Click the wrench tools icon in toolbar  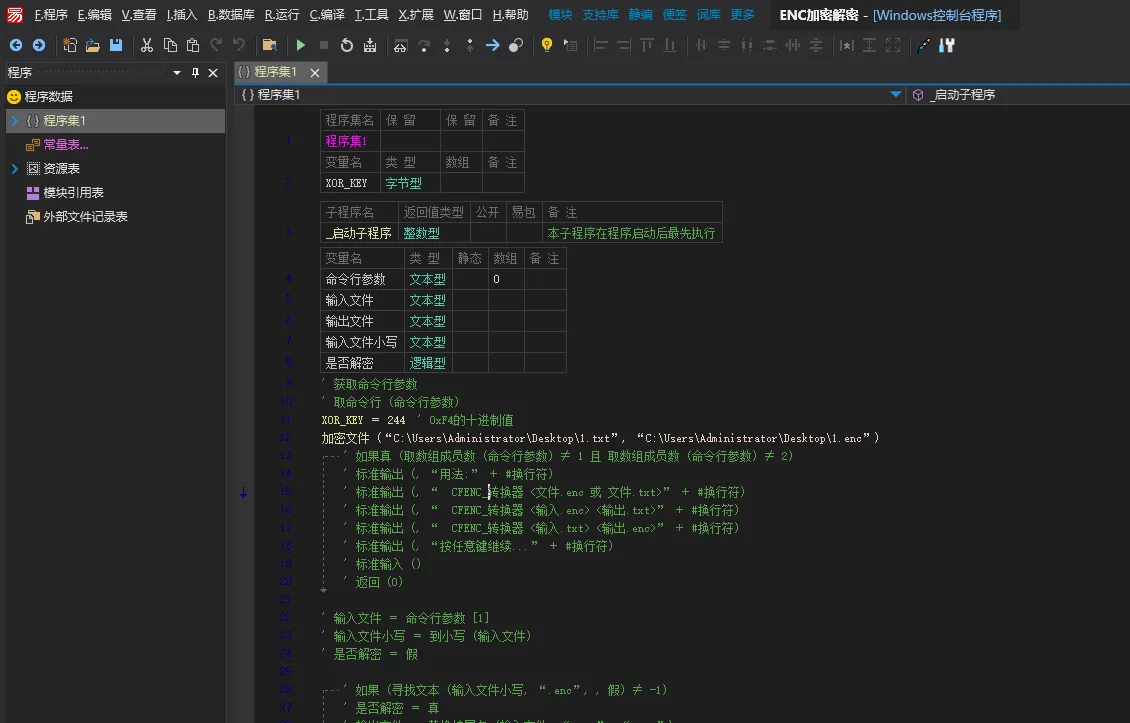[x=947, y=45]
